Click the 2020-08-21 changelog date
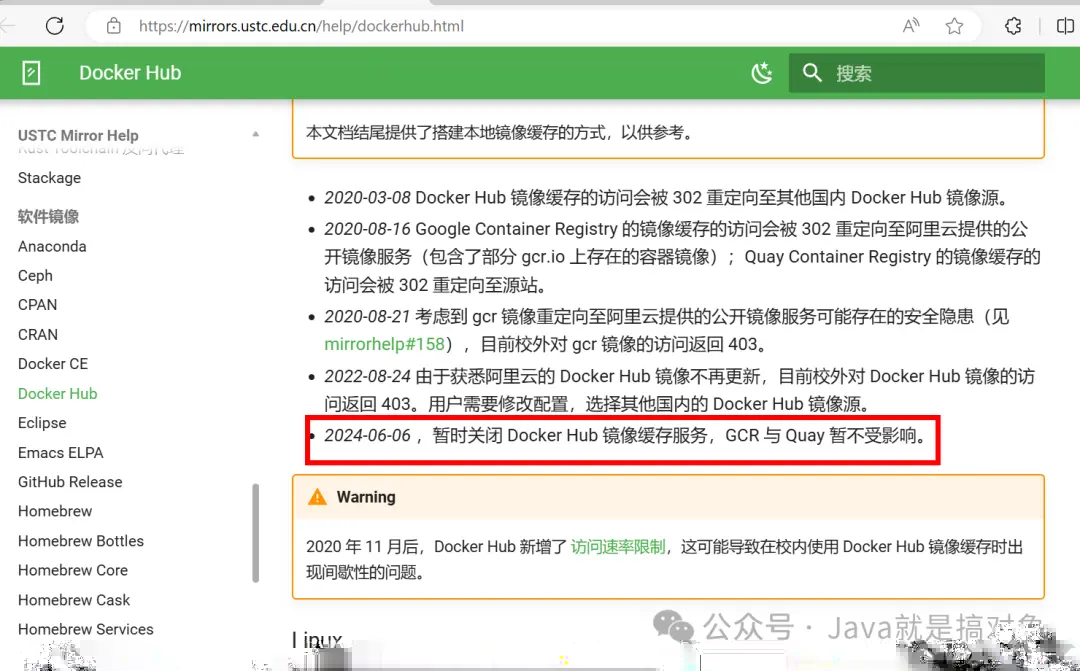The height and width of the screenshot is (671, 1080). tap(367, 316)
